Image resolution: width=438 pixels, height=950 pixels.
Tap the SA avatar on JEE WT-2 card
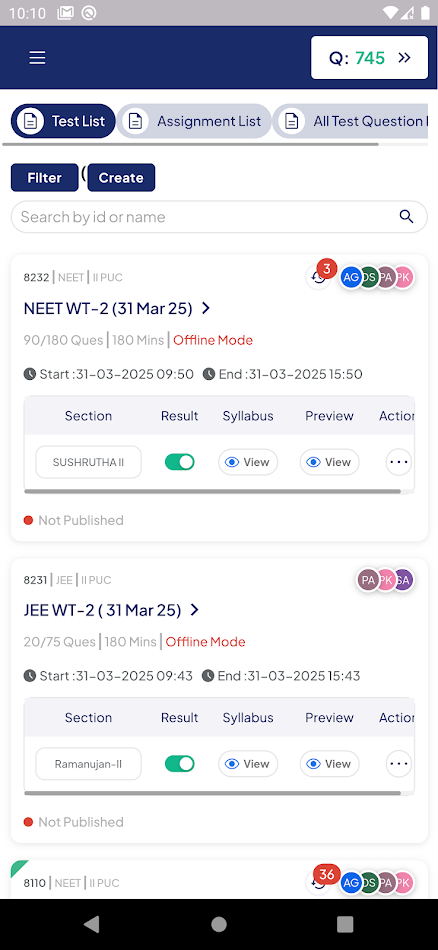(403, 580)
